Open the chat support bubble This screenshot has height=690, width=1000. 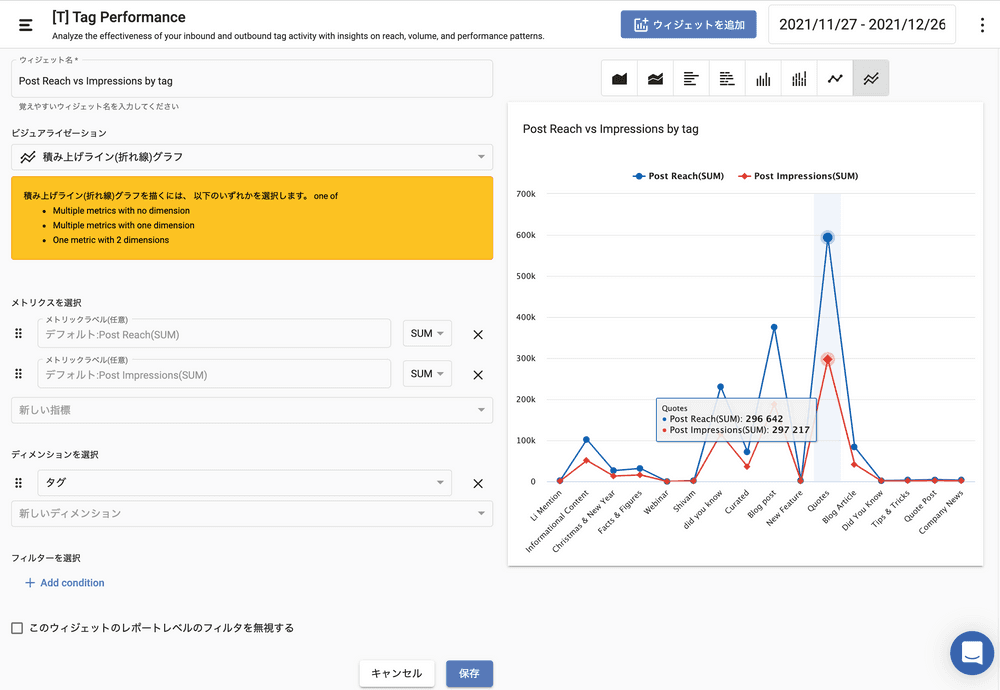tap(971, 653)
